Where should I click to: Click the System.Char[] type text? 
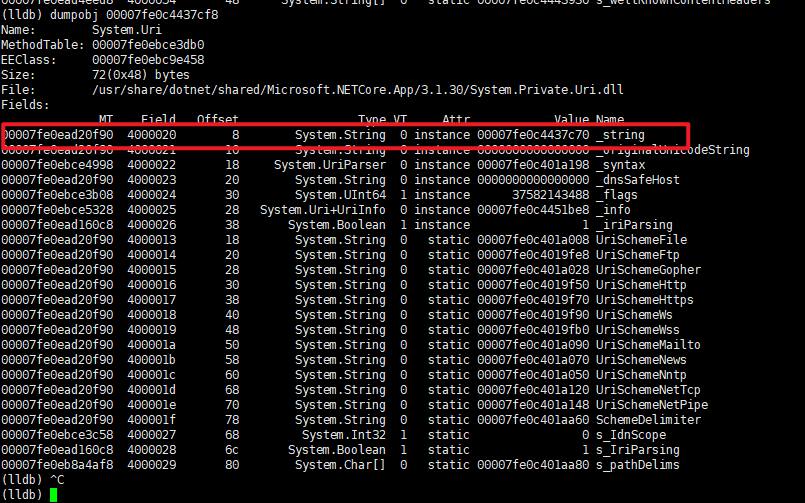click(x=340, y=465)
